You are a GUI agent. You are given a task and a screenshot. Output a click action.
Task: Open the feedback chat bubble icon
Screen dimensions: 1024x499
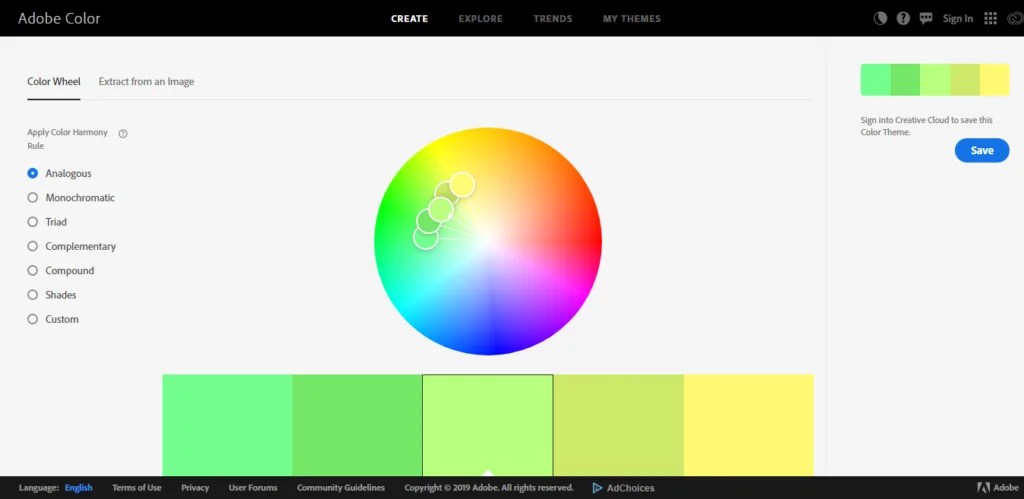click(926, 18)
